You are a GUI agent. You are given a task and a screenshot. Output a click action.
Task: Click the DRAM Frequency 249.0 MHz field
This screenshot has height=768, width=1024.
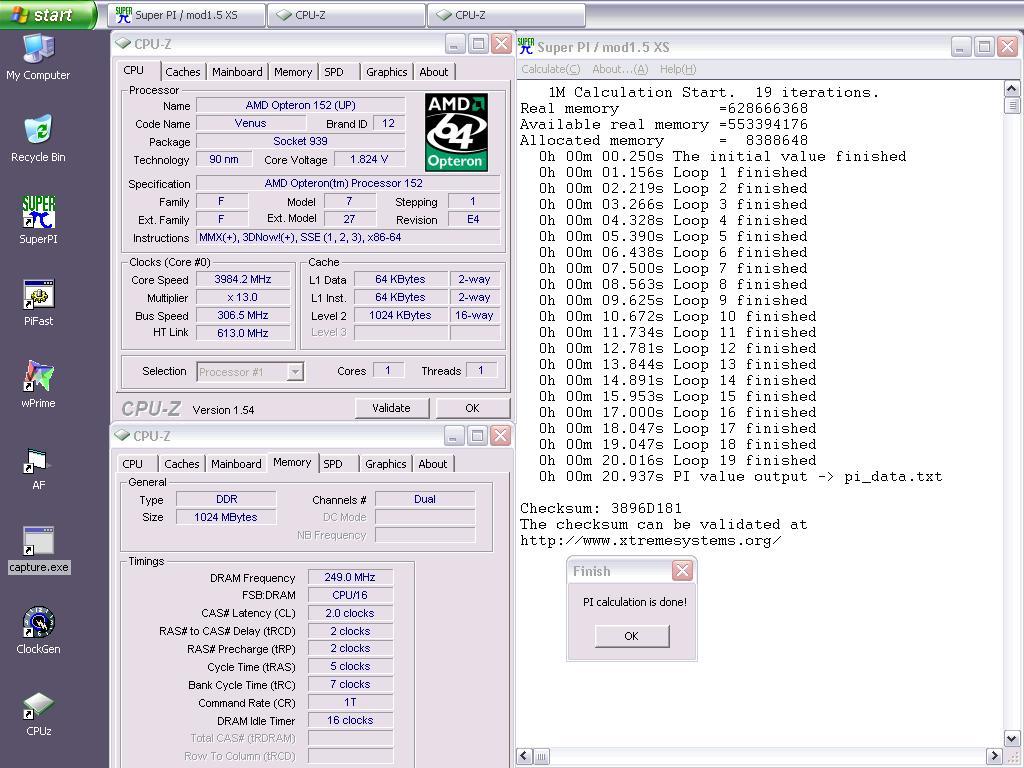pos(350,577)
